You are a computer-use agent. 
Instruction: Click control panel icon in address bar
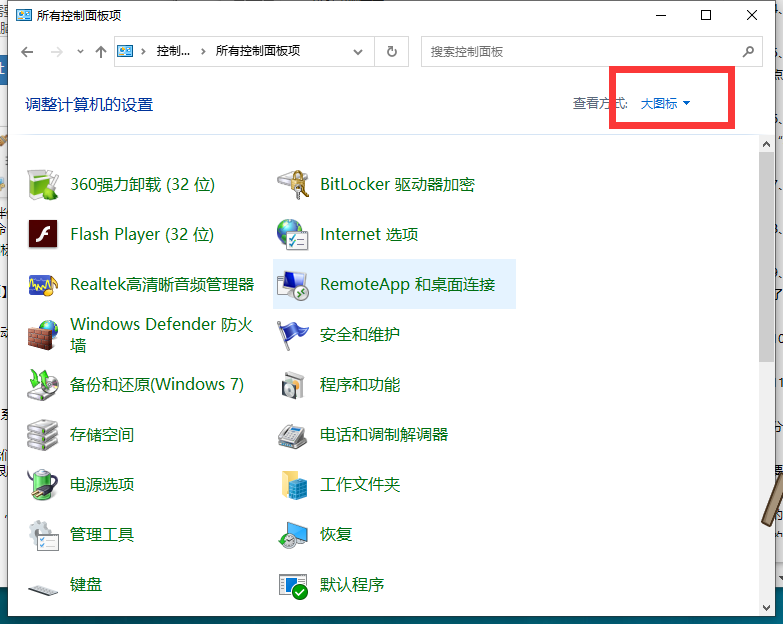[x=125, y=51]
